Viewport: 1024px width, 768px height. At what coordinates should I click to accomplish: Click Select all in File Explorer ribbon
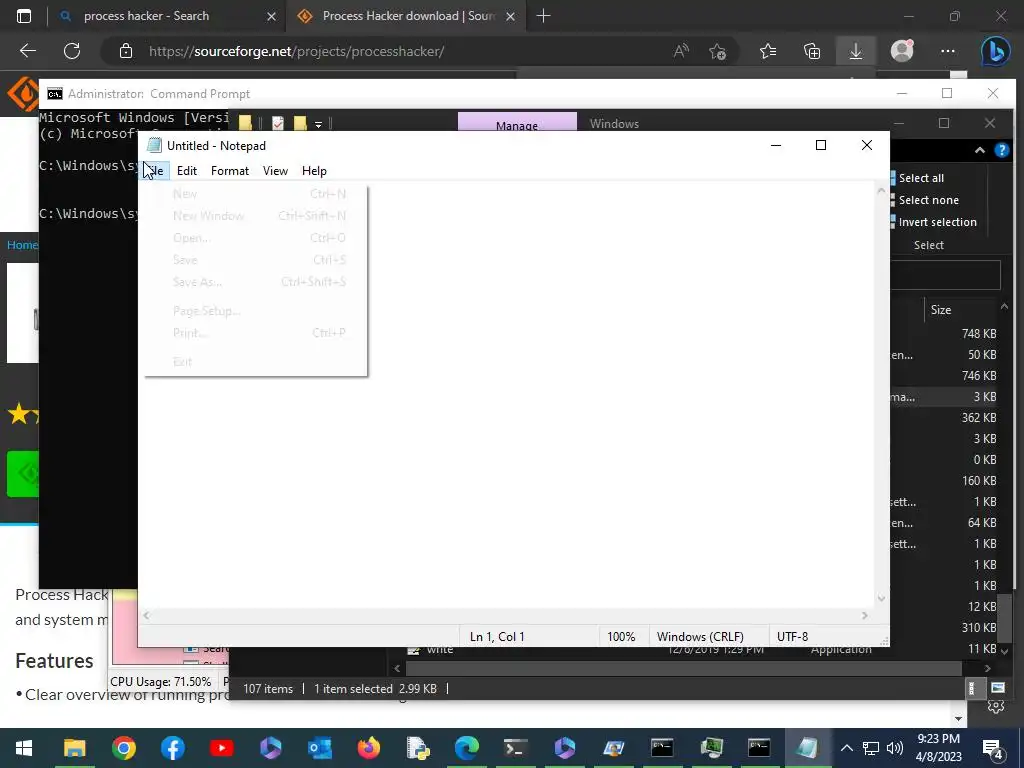click(920, 178)
